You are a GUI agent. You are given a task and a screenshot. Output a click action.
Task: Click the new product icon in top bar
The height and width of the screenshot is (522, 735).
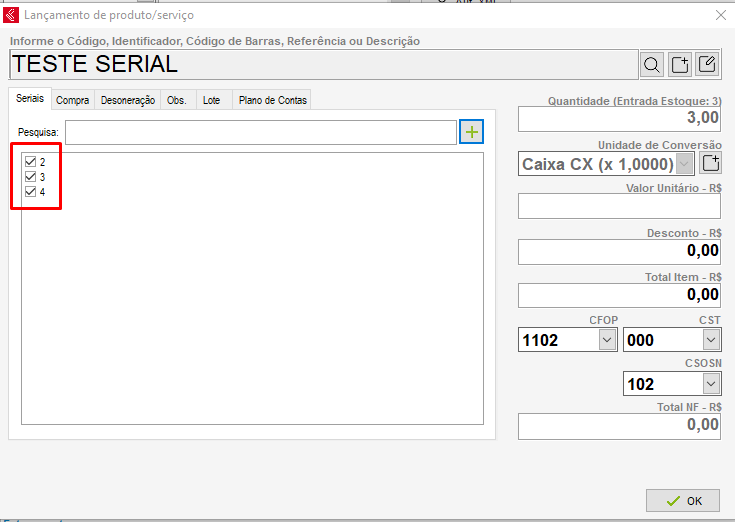click(680, 65)
